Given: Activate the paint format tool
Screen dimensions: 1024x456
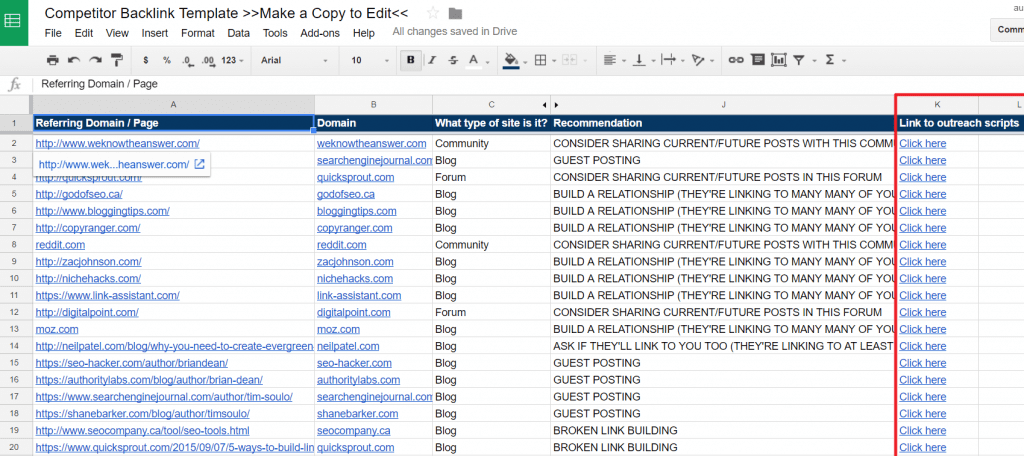Looking at the screenshot, I should click(x=117, y=60).
